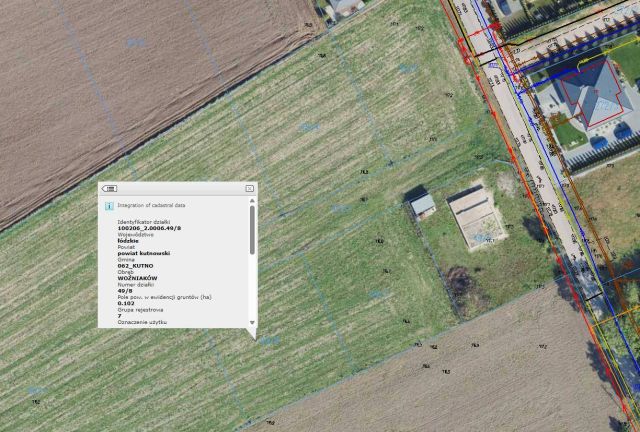Select the parcel identifier 100206_2.0006.49/8
Image resolution: width=640 pixels, height=432 pixels.
pyautogui.click(x=149, y=228)
